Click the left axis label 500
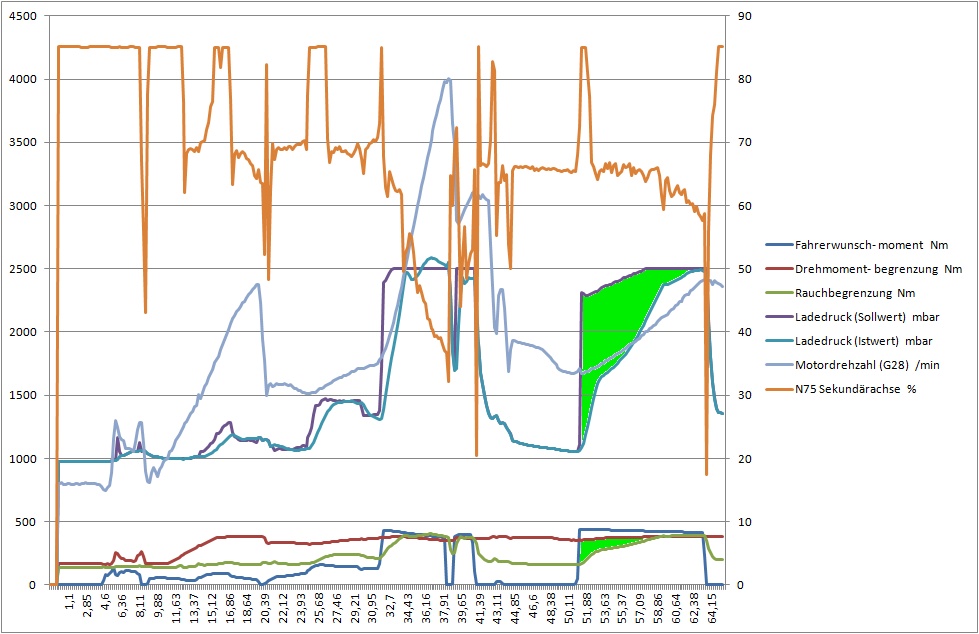Image resolution: width=979 pixels, height=634 pixels. click(x=26, y=522)
